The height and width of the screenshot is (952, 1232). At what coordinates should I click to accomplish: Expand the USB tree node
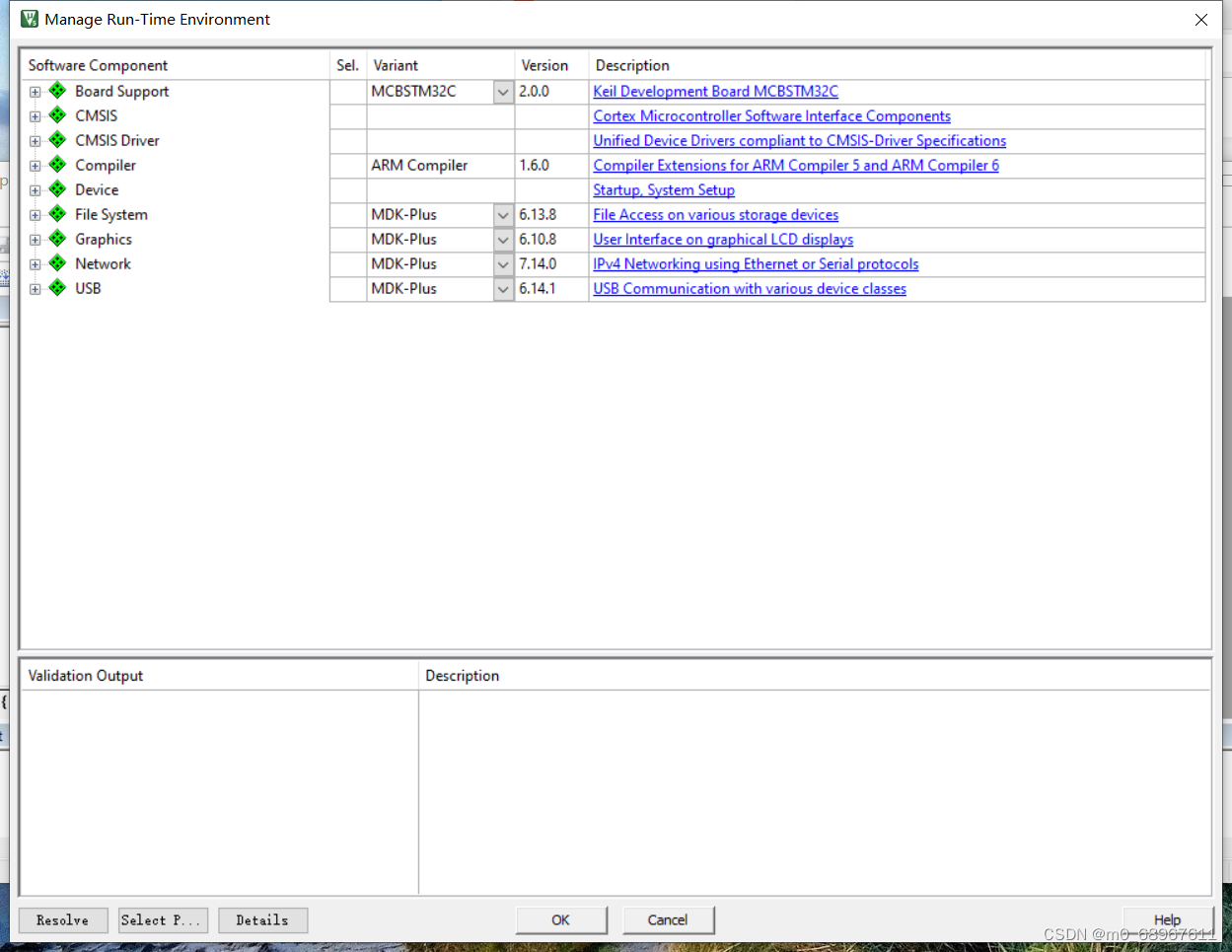(36, 289)
